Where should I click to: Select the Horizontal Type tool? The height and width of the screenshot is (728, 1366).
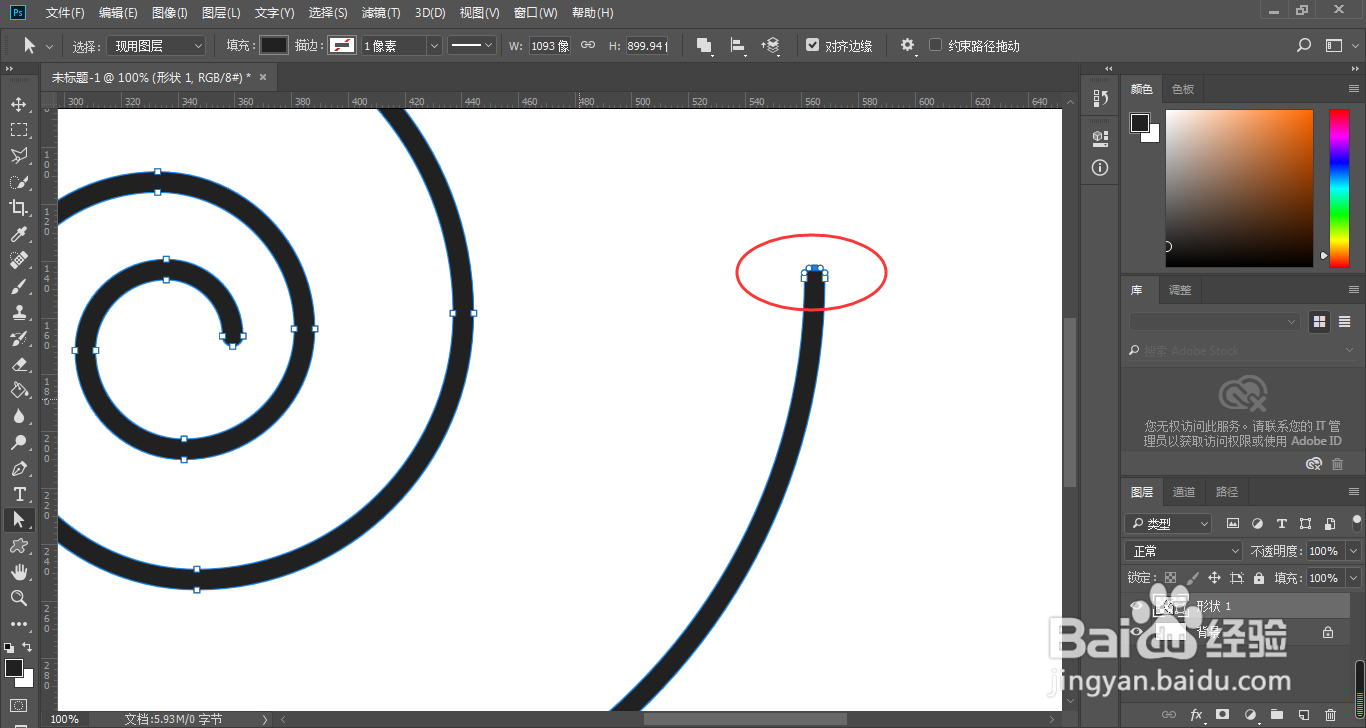point(18,494)
